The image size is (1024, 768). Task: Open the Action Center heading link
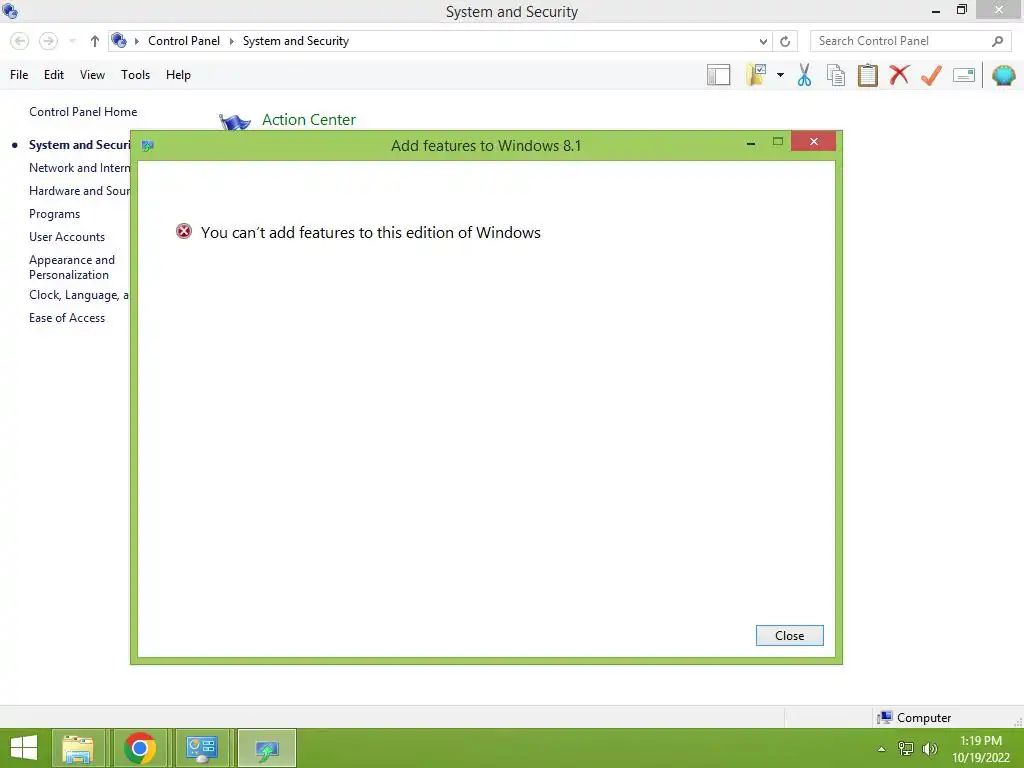[x=309, y=120]
